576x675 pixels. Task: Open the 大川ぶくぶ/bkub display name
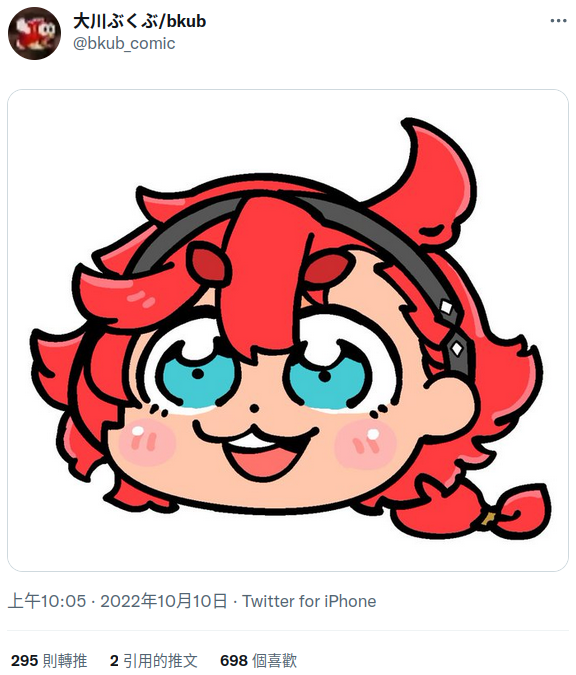pos(139,21)
